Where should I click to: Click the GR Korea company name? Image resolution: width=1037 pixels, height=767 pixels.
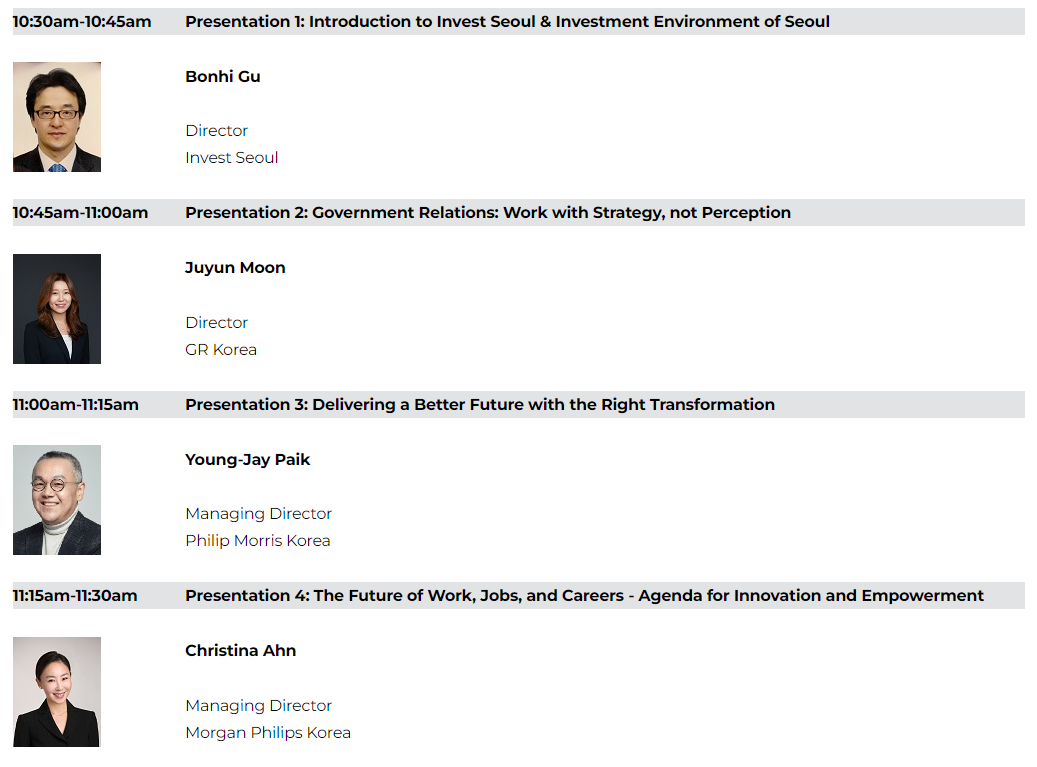pyautogui.click(x=221, y=350)
